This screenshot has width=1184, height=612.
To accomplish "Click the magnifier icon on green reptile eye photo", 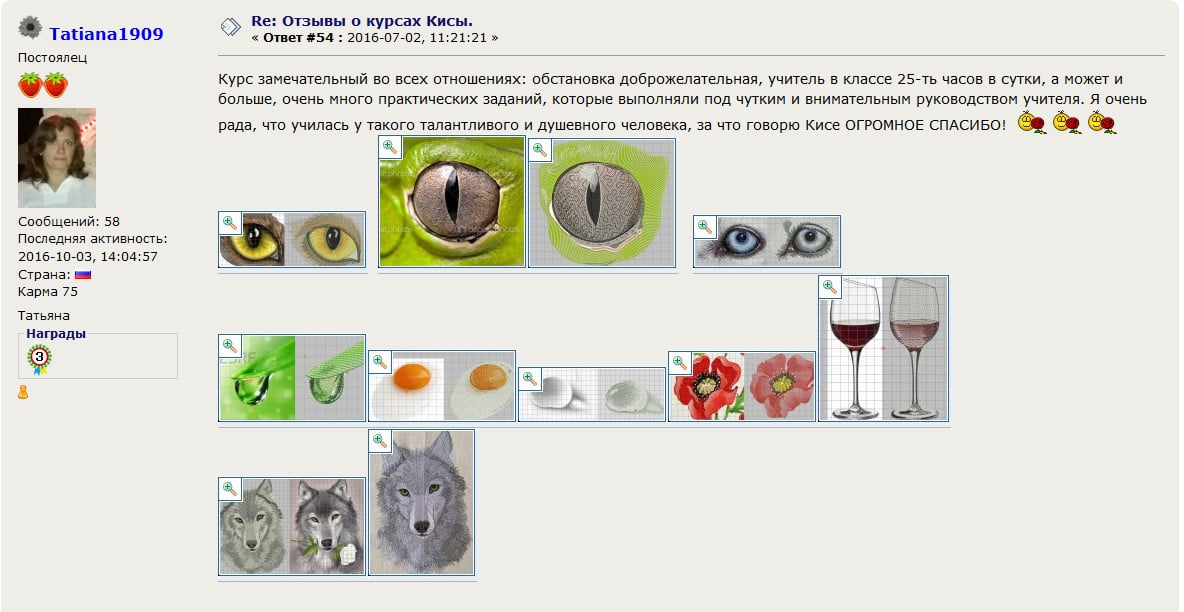I will tap(390, 147).
